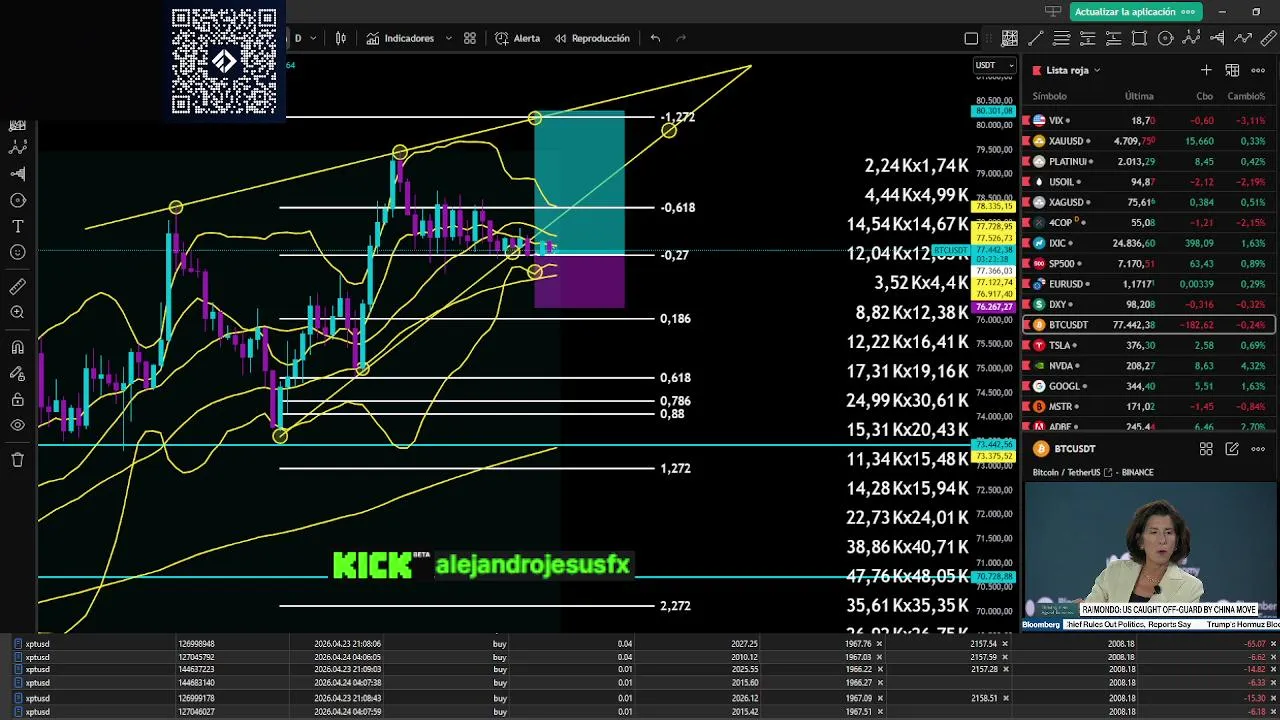
Task: Toggle magnet mode in left sidebar
Action: [x=17, y=347]
